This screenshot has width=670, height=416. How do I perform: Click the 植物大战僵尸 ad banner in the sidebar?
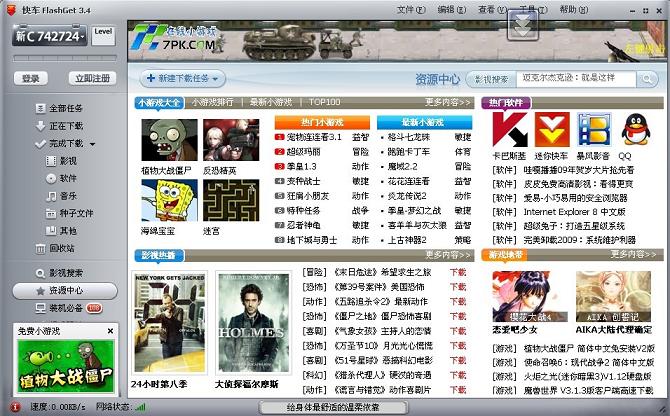pos(66,366)
